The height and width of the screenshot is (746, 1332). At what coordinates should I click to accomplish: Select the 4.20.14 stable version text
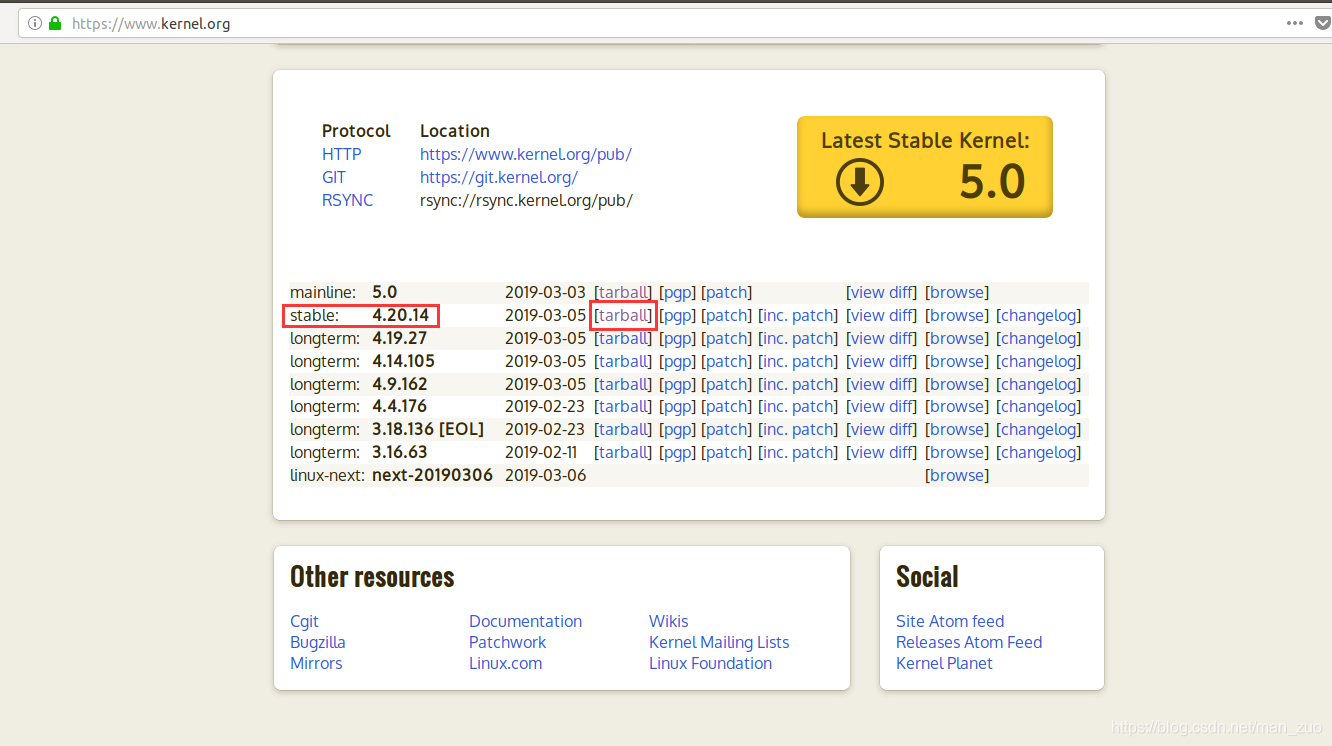(x=401, y=315)
